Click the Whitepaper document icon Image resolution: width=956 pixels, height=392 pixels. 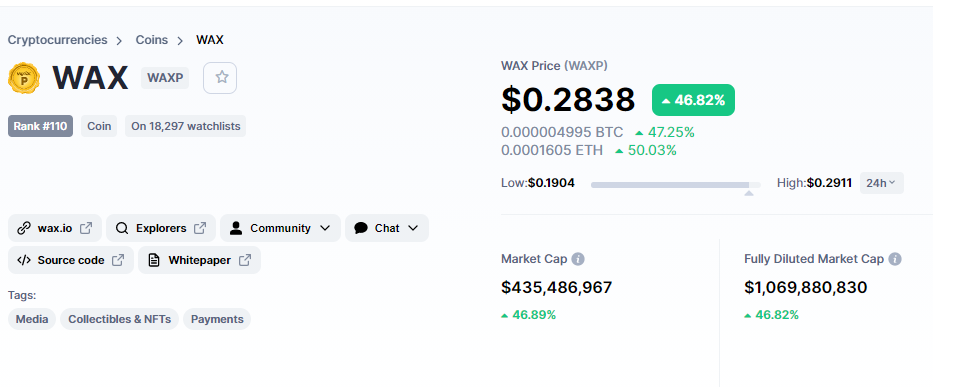(x=155, y=260)
